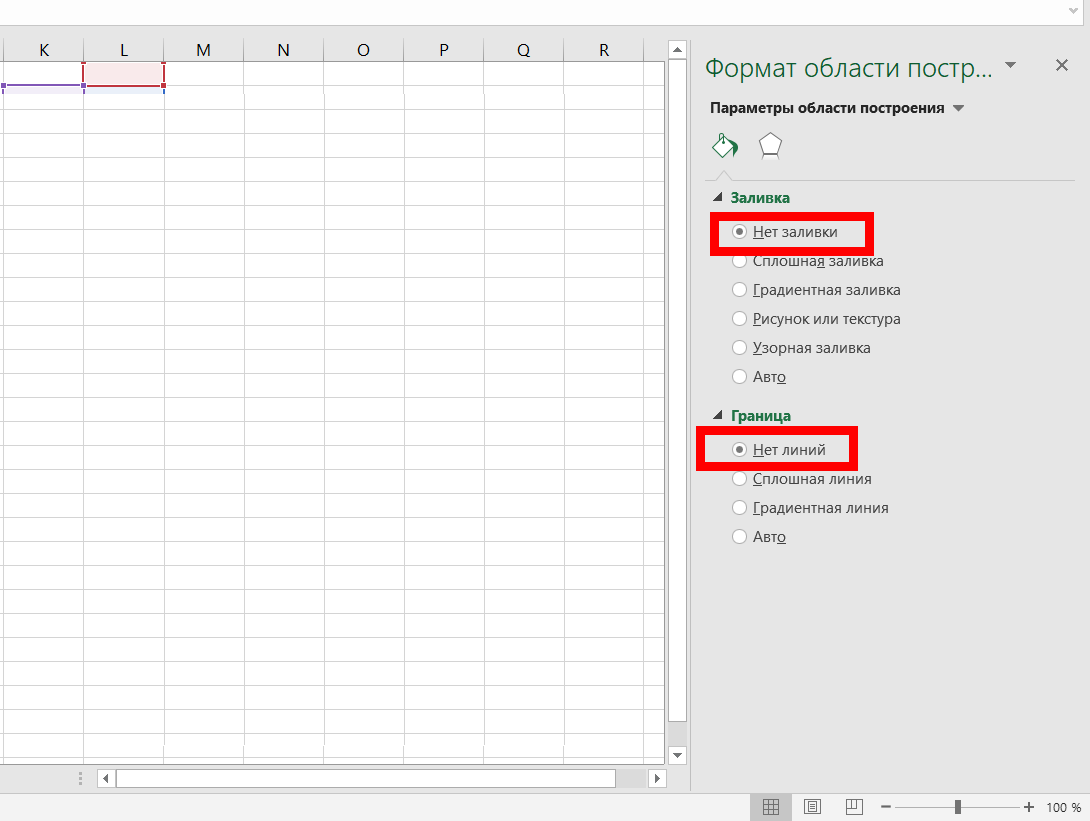The height and width of the screenshot is (821, 1090).
Task: Select column M header
Action: pos(204,50)
